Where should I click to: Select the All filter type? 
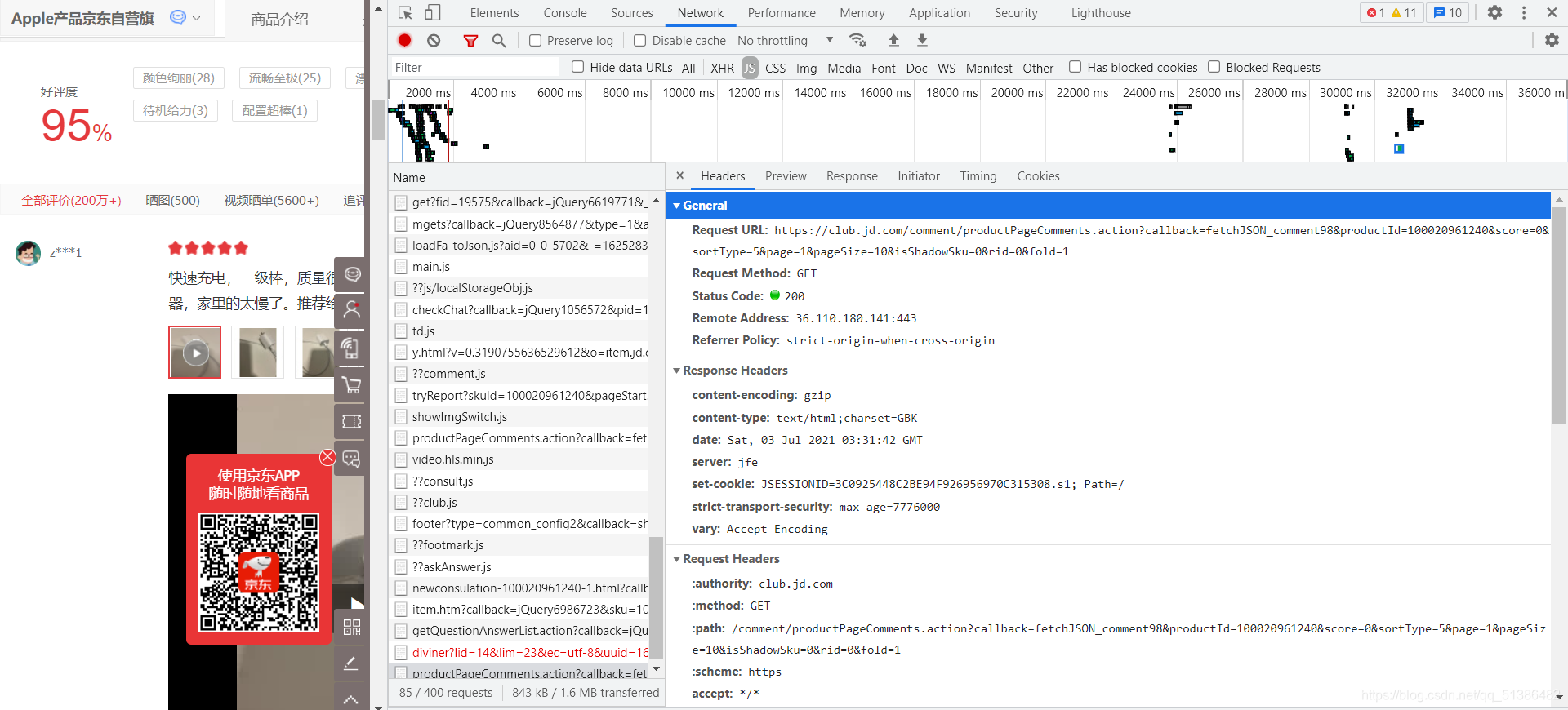pyautogui.click(x=688, y=68)
